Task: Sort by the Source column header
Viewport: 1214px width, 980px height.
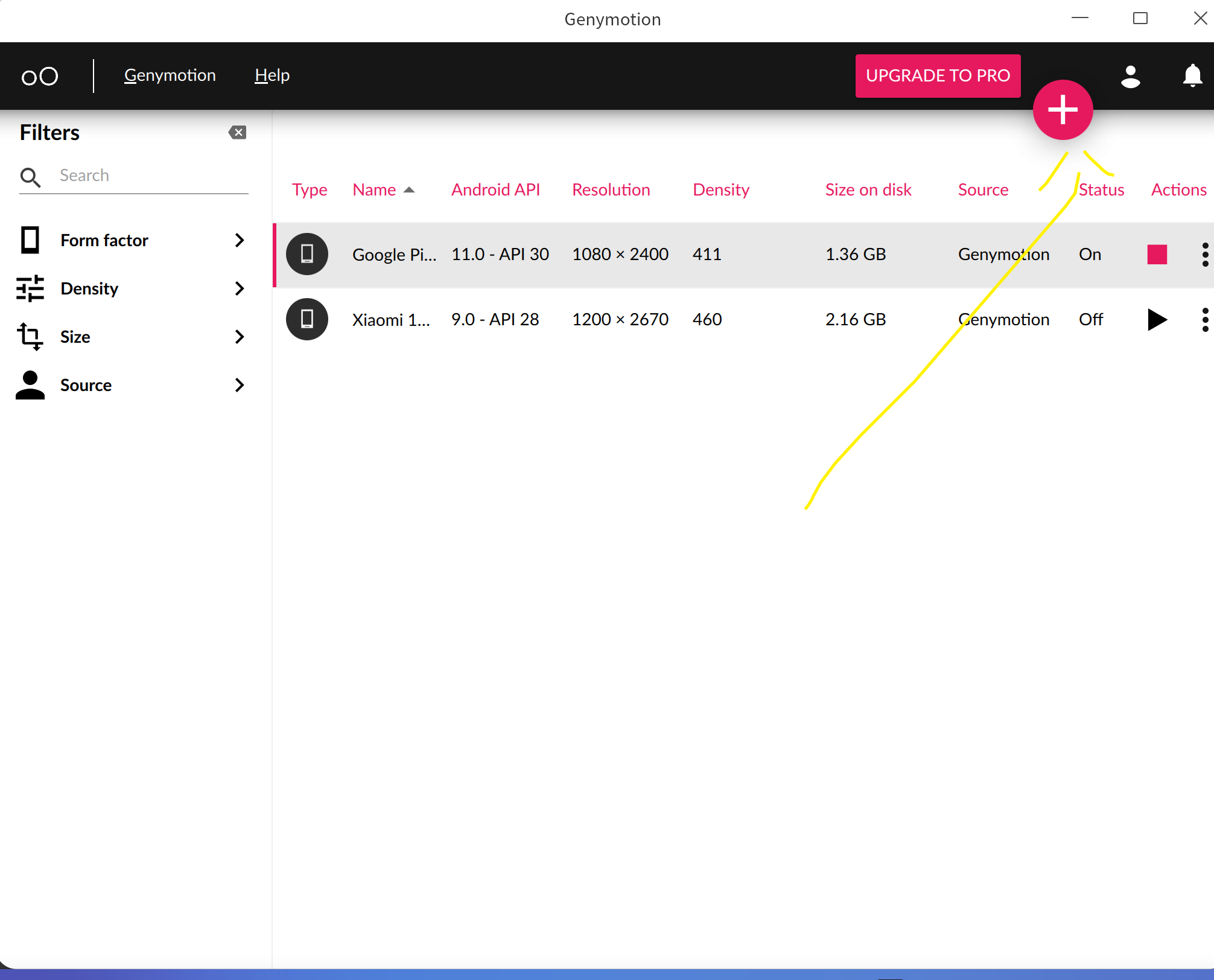Action: click(x=983, y=189)
